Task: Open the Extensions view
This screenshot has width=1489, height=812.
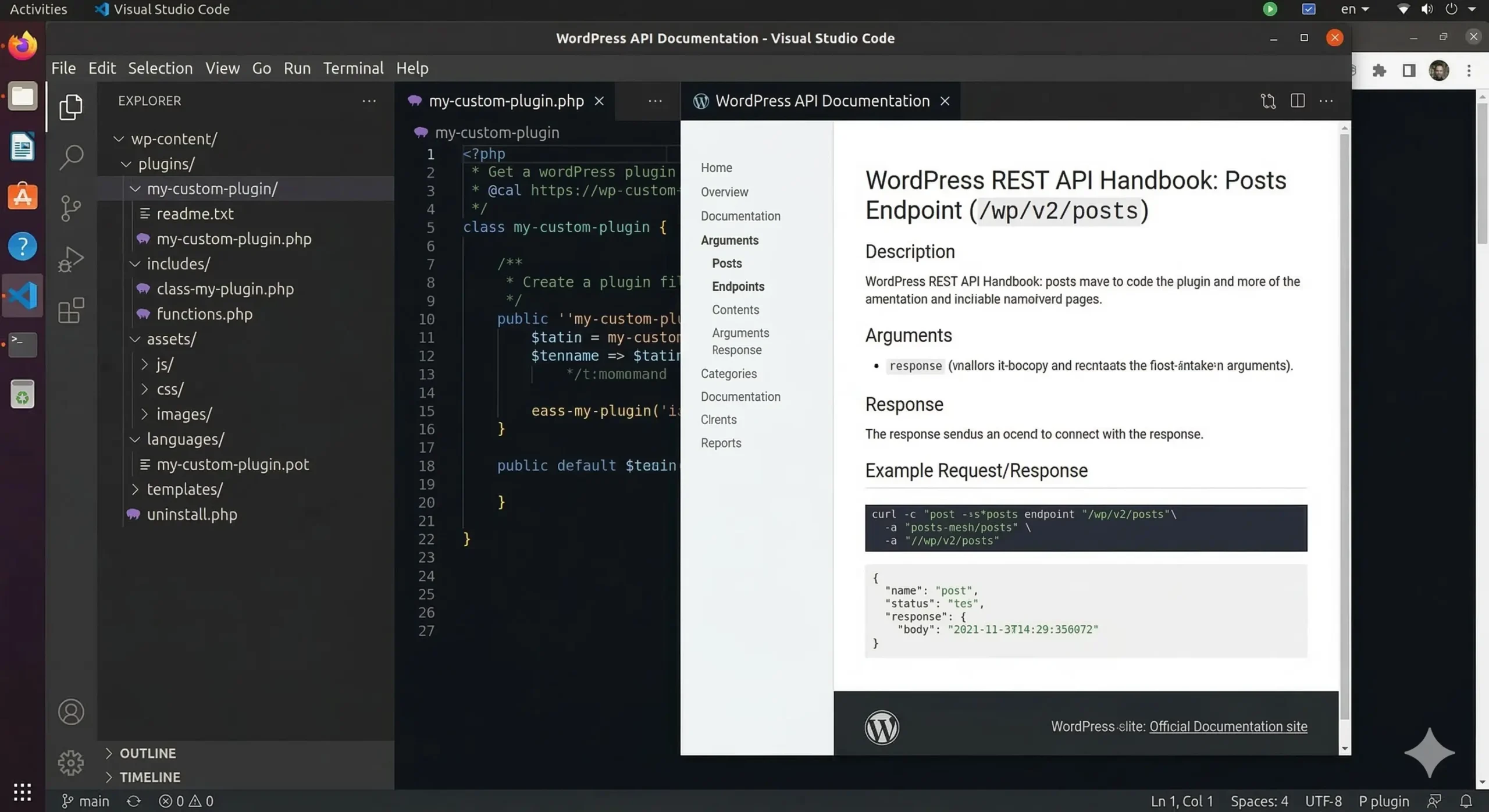Action: point(70,310)
